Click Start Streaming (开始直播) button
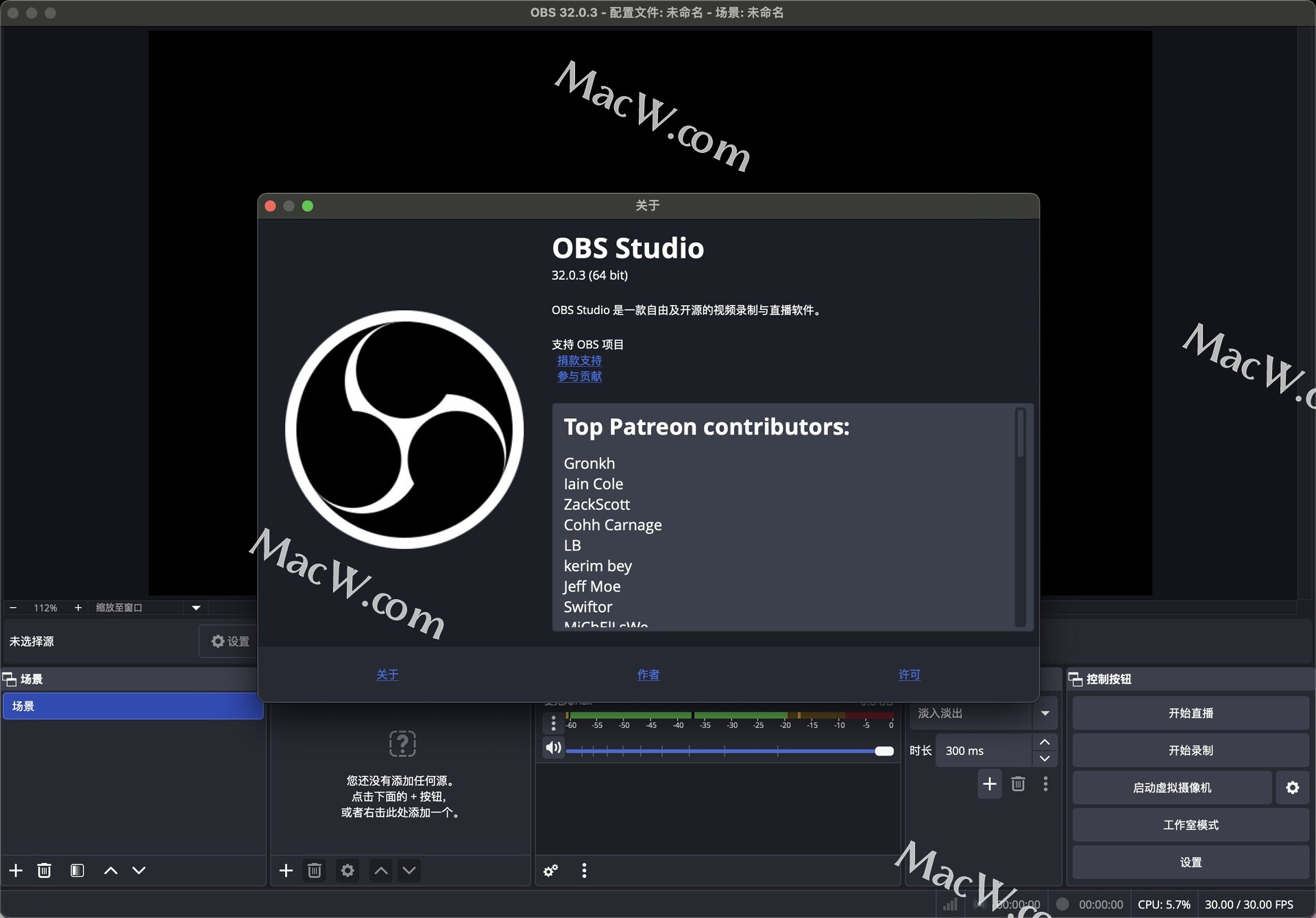The image size is (1316, 918). pos(1190,713)
